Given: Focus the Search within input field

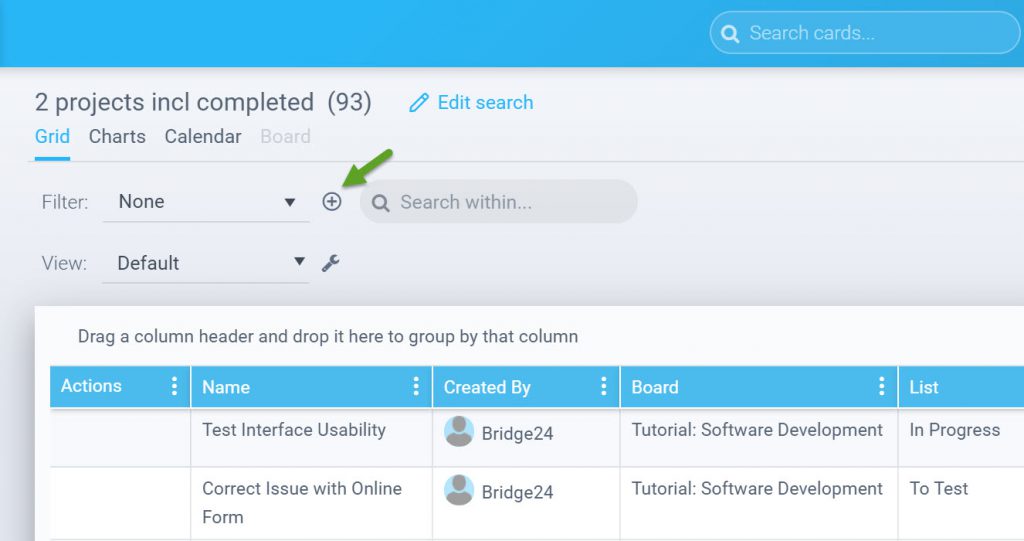Looking at the screenshot, I should 499,202.
